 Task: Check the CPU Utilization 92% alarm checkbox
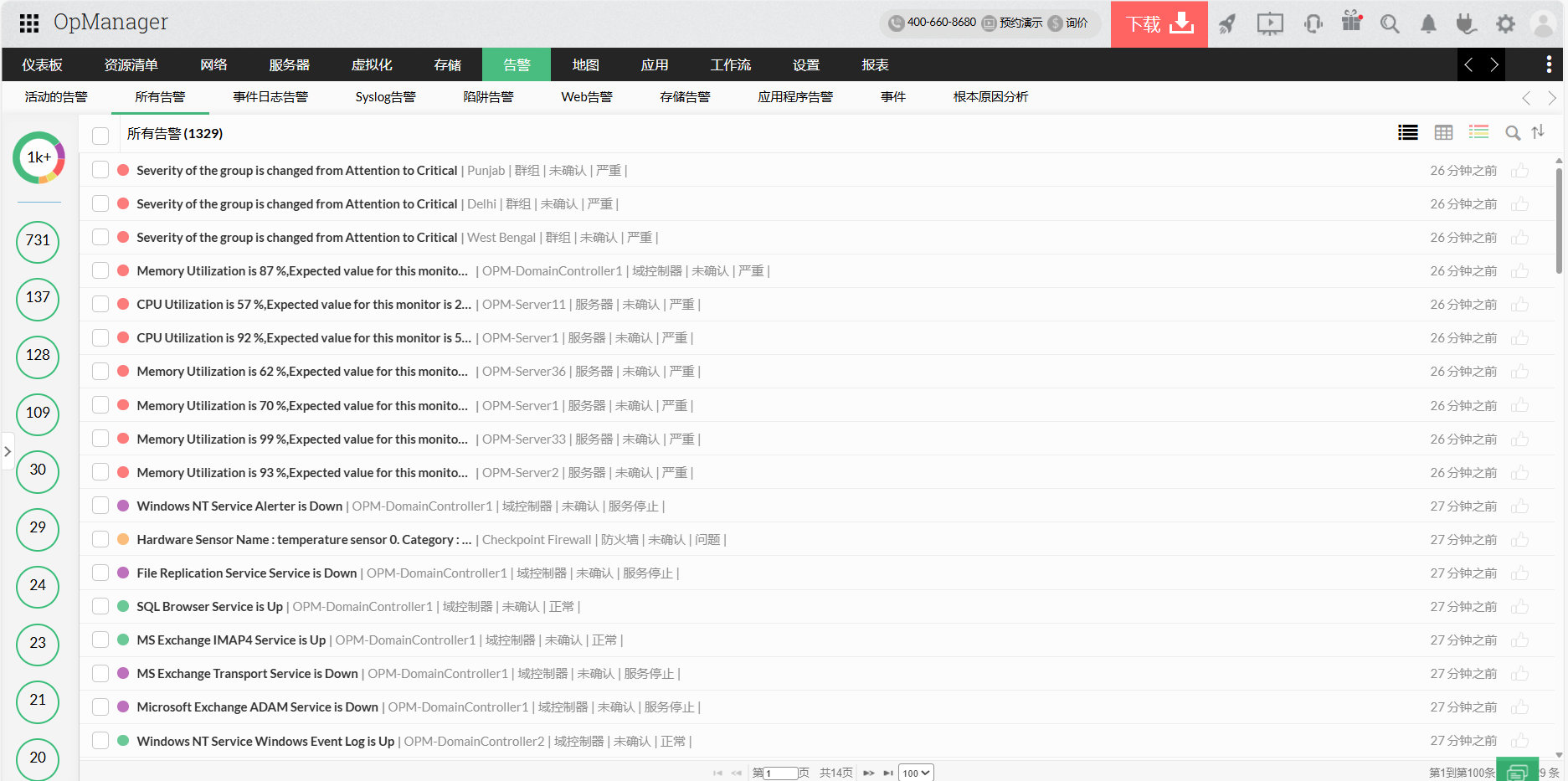click(100, 337)
